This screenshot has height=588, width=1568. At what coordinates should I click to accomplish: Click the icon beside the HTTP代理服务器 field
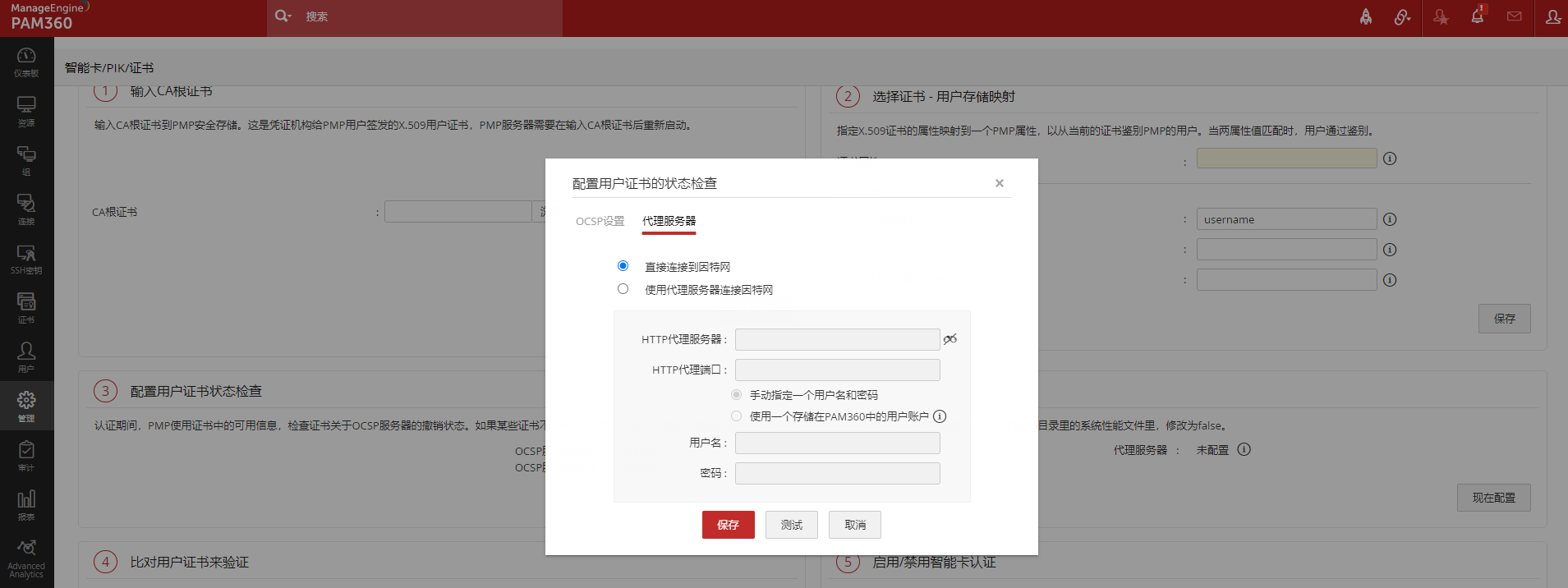[x=950, y=339]
